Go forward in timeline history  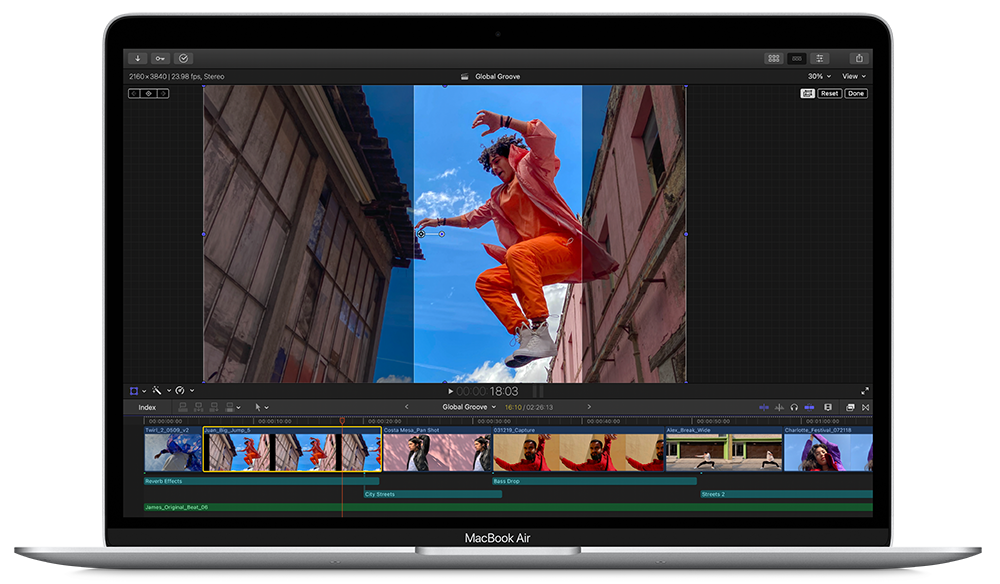[589, 407]
